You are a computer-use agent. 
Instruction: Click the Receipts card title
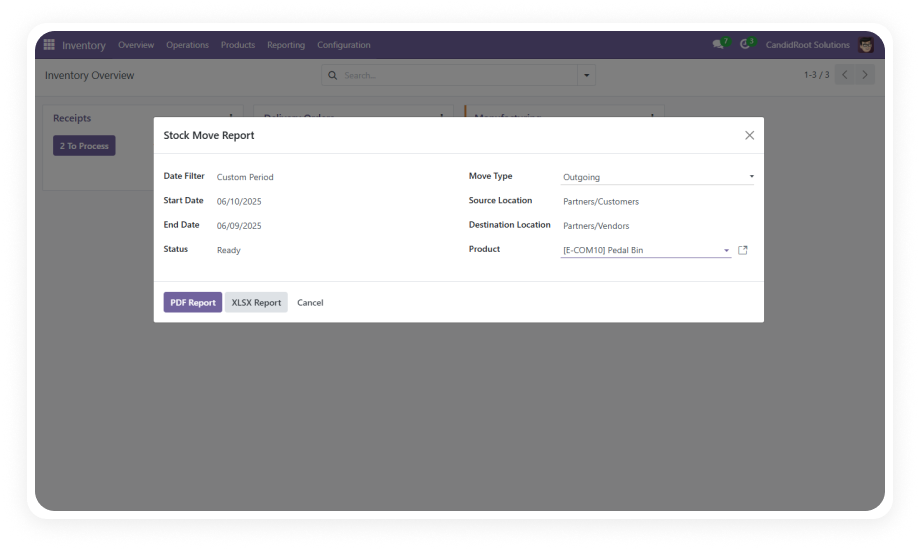pyautogui.click(x=72, y=118)
